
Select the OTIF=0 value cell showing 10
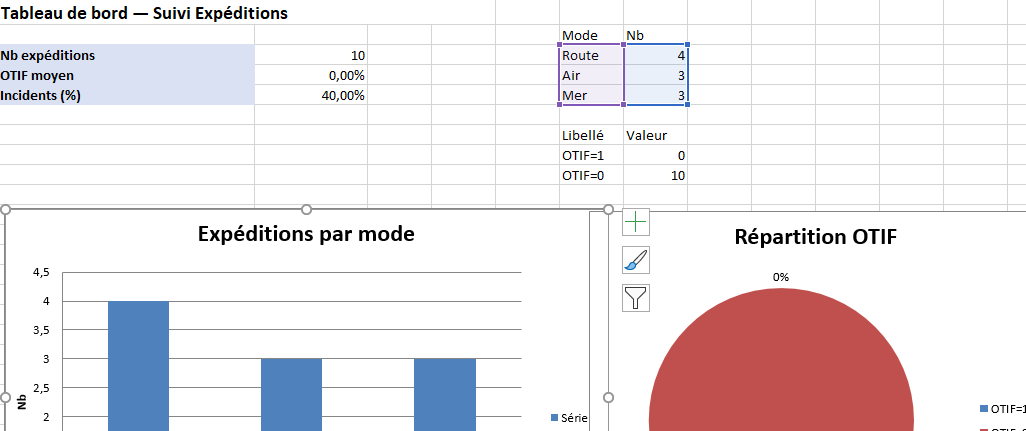coord(656,176)
